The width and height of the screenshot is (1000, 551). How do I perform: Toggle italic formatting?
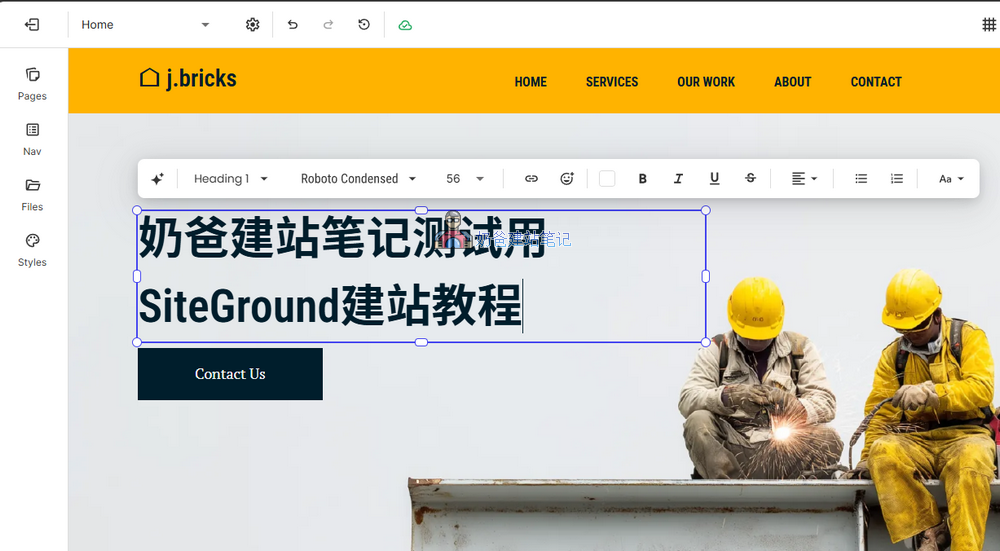[679, 179]
